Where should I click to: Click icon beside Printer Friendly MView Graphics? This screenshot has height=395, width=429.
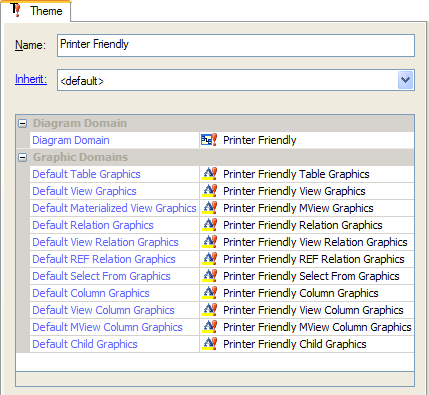[x=210, y=208]
